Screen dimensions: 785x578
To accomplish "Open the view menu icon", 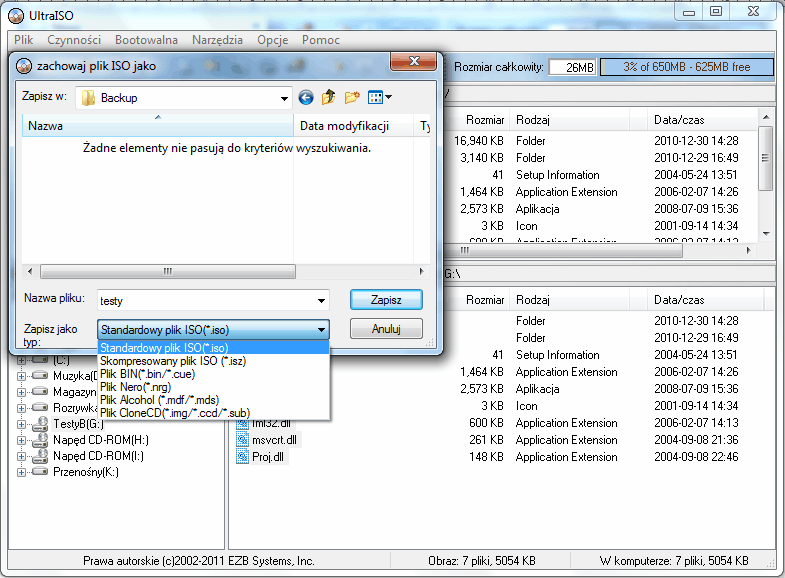I will tap(379, 98).
